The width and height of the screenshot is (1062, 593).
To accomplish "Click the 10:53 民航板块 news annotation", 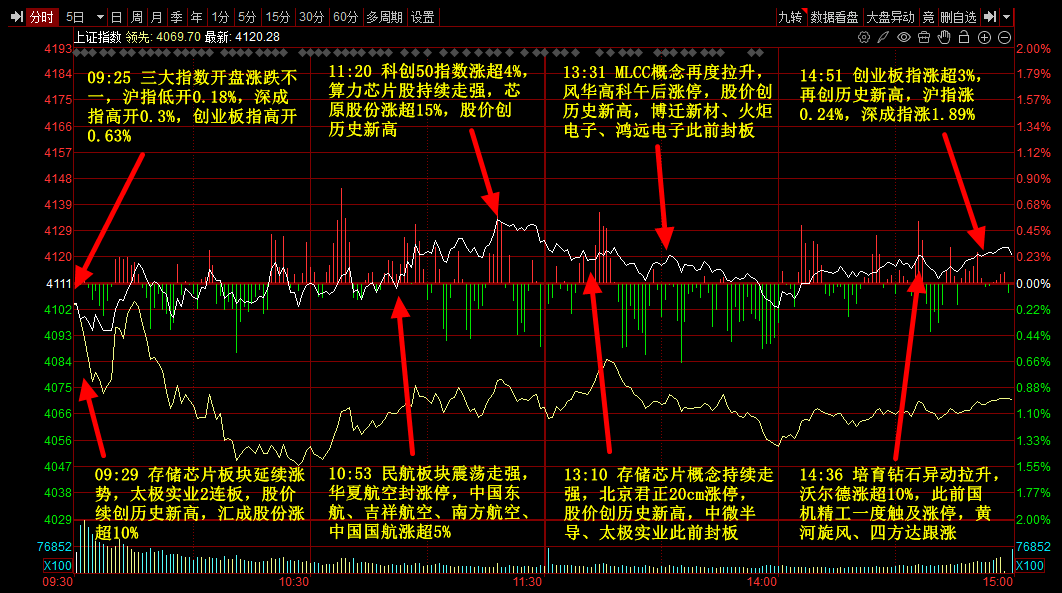I will coord(428,502).
